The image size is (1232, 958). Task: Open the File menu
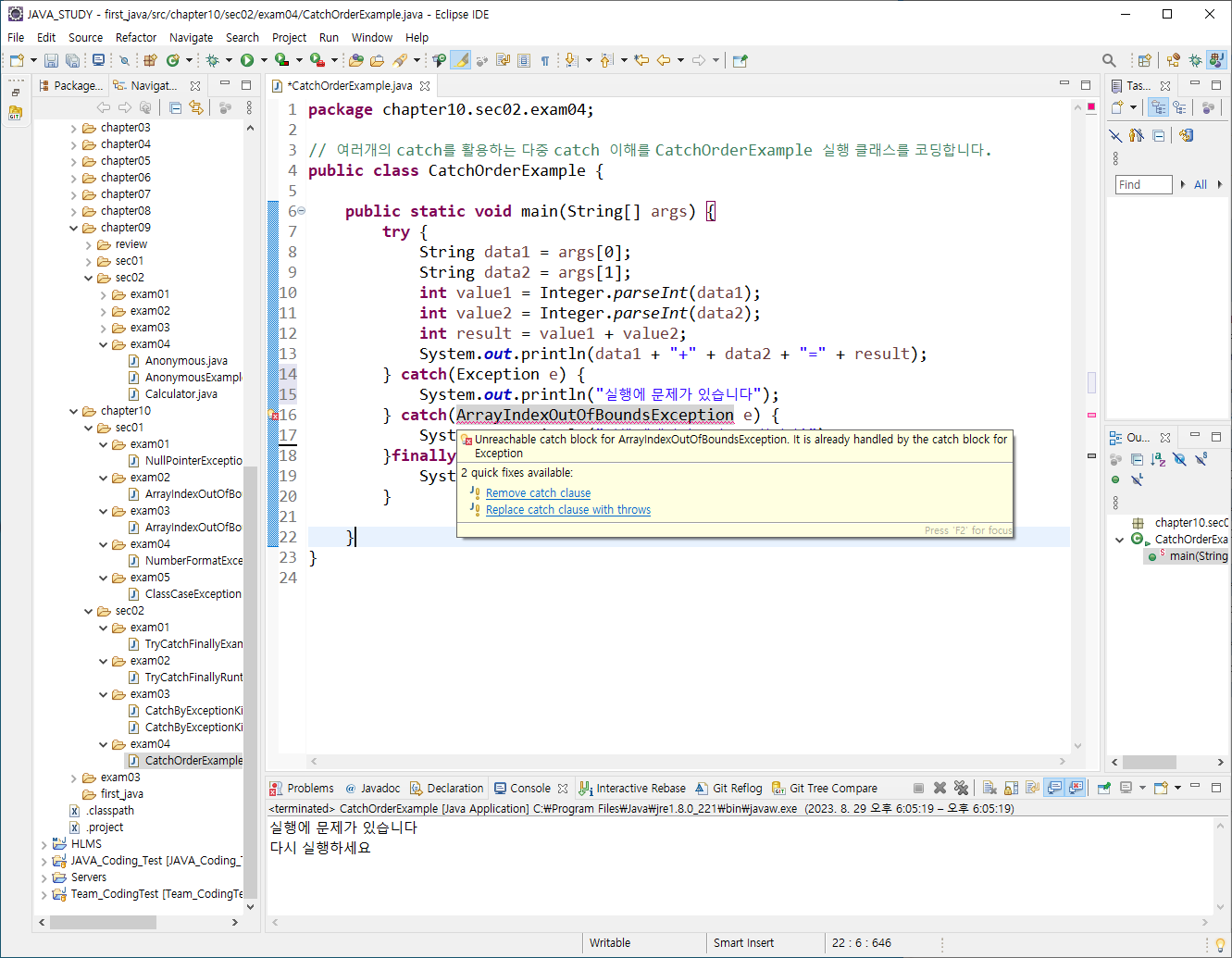pos(16,37)
